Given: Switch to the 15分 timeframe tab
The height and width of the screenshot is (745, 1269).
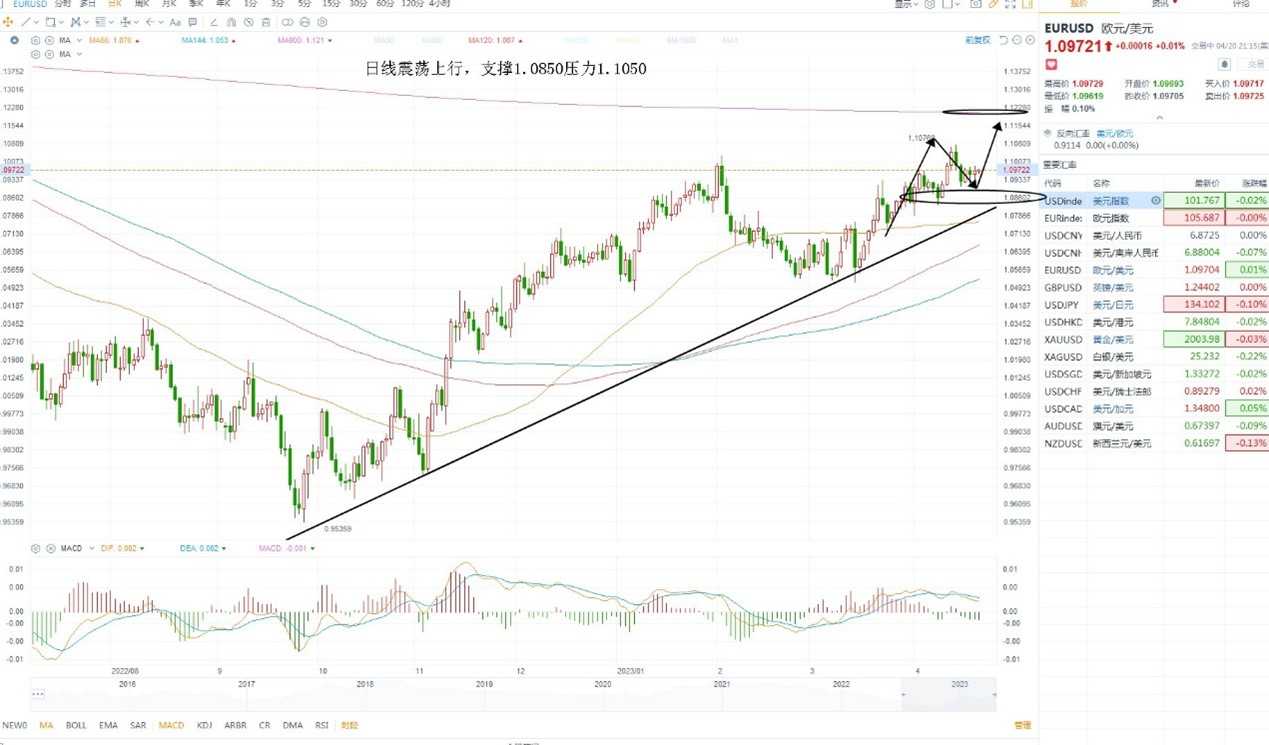Looking at the screenshot, I should tap(330, 4).
